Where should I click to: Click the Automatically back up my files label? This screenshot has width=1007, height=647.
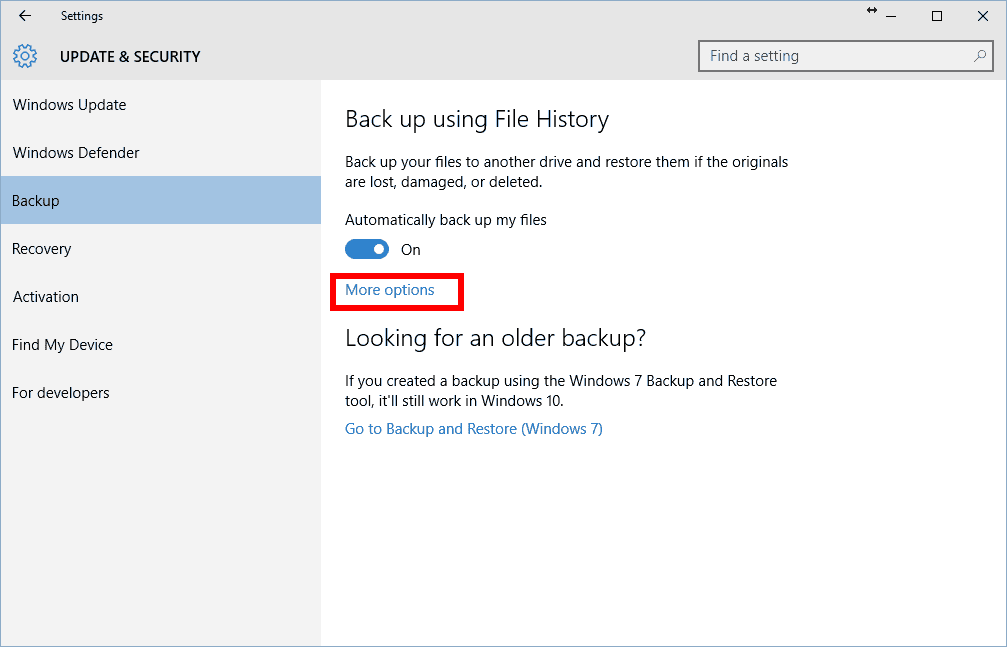446,220
